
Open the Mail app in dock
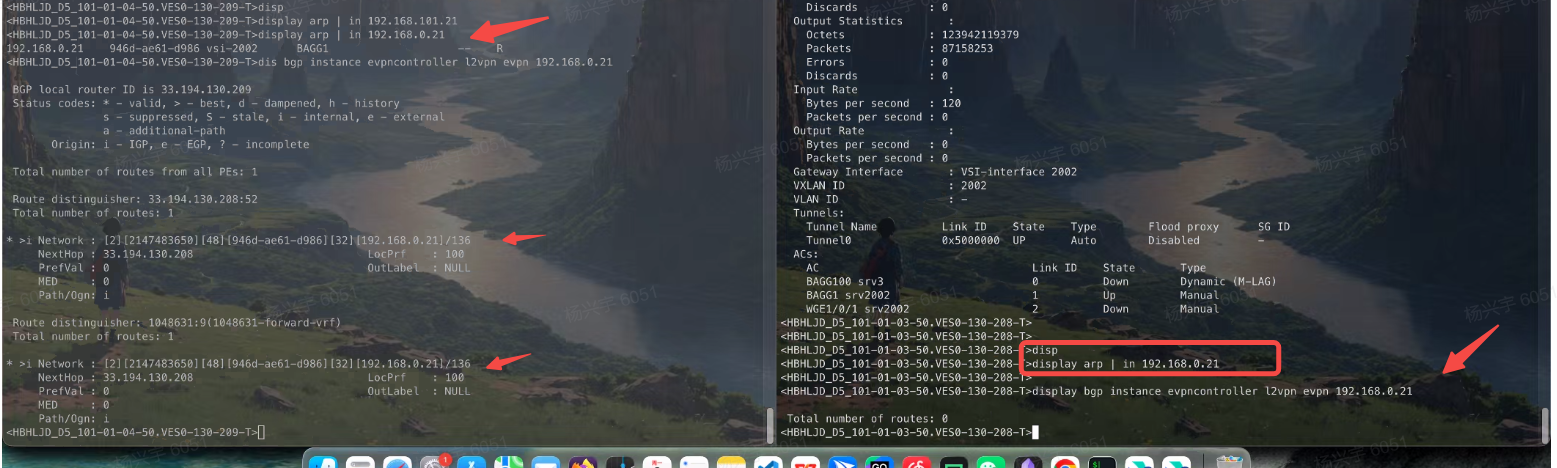546,463
